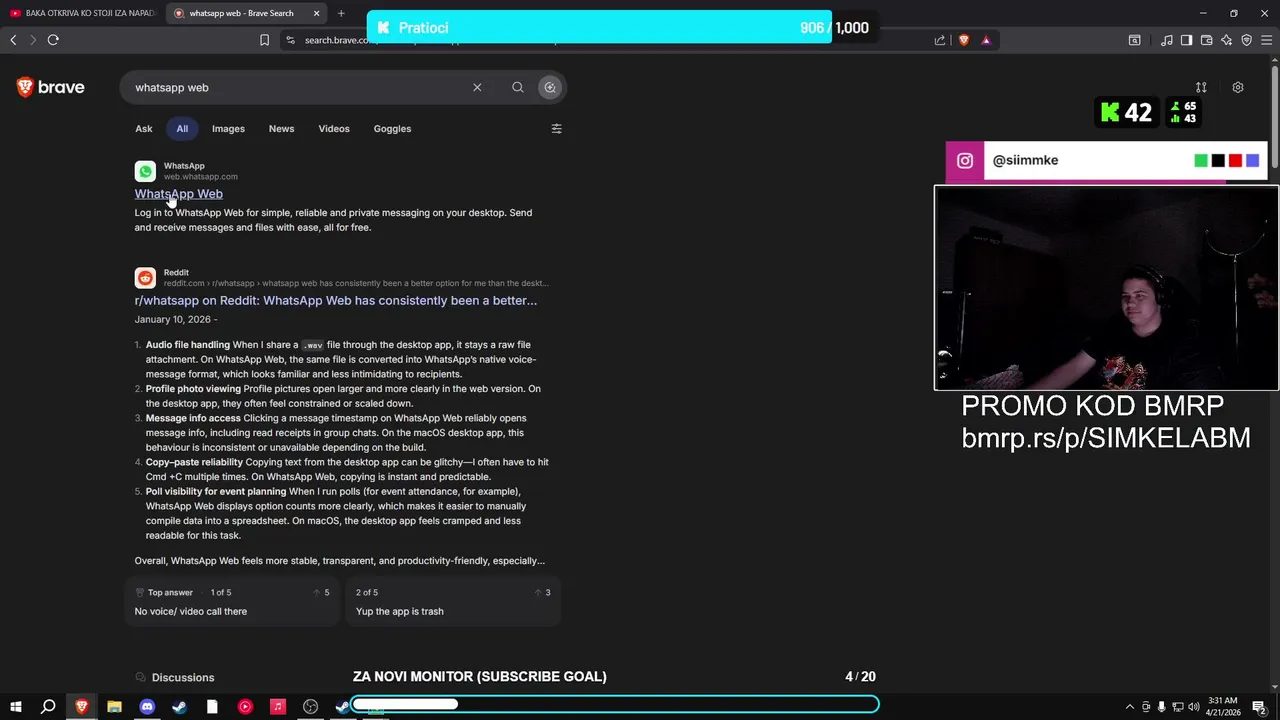Open the Brave Rewards triangle icon
The image size is (1280, 720).
[x=986, y=40]
